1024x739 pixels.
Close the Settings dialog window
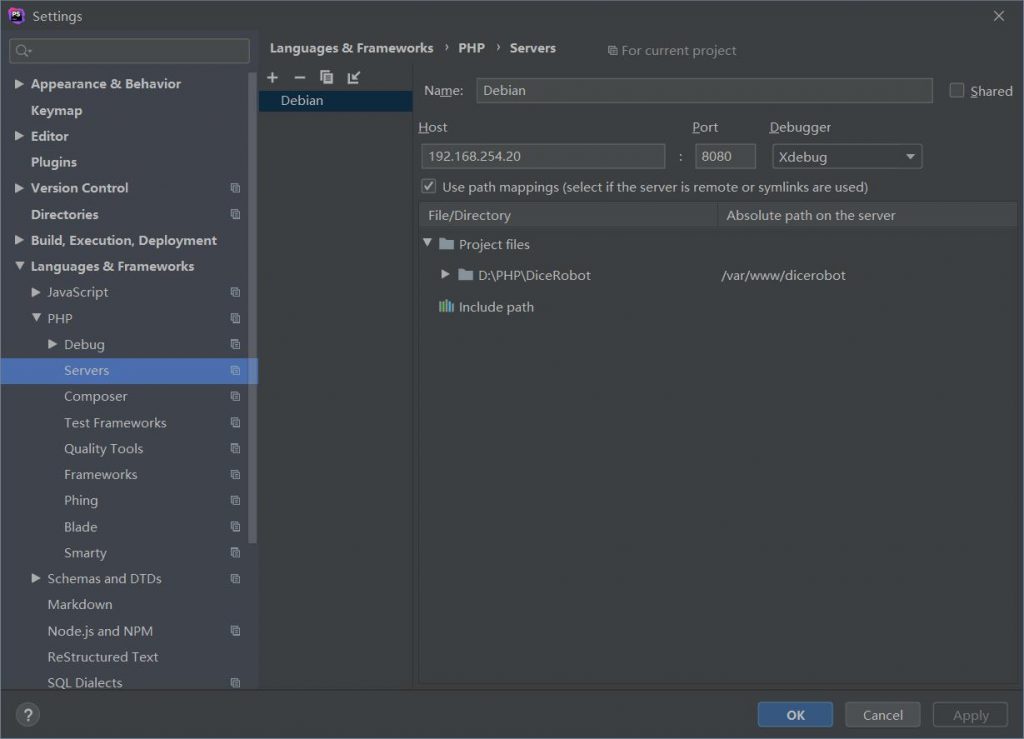[999, 16]
